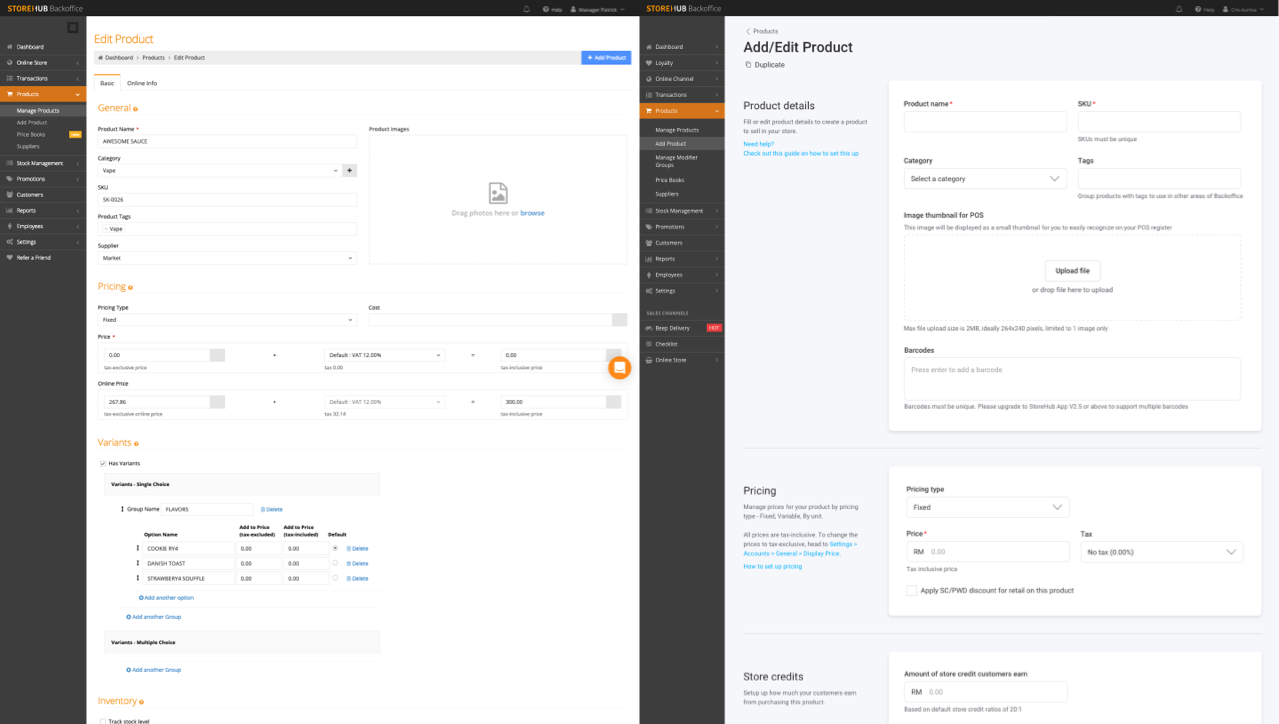The image size is (1279, 724).
Task: Select the Basic tab
Action: (107, 83)
